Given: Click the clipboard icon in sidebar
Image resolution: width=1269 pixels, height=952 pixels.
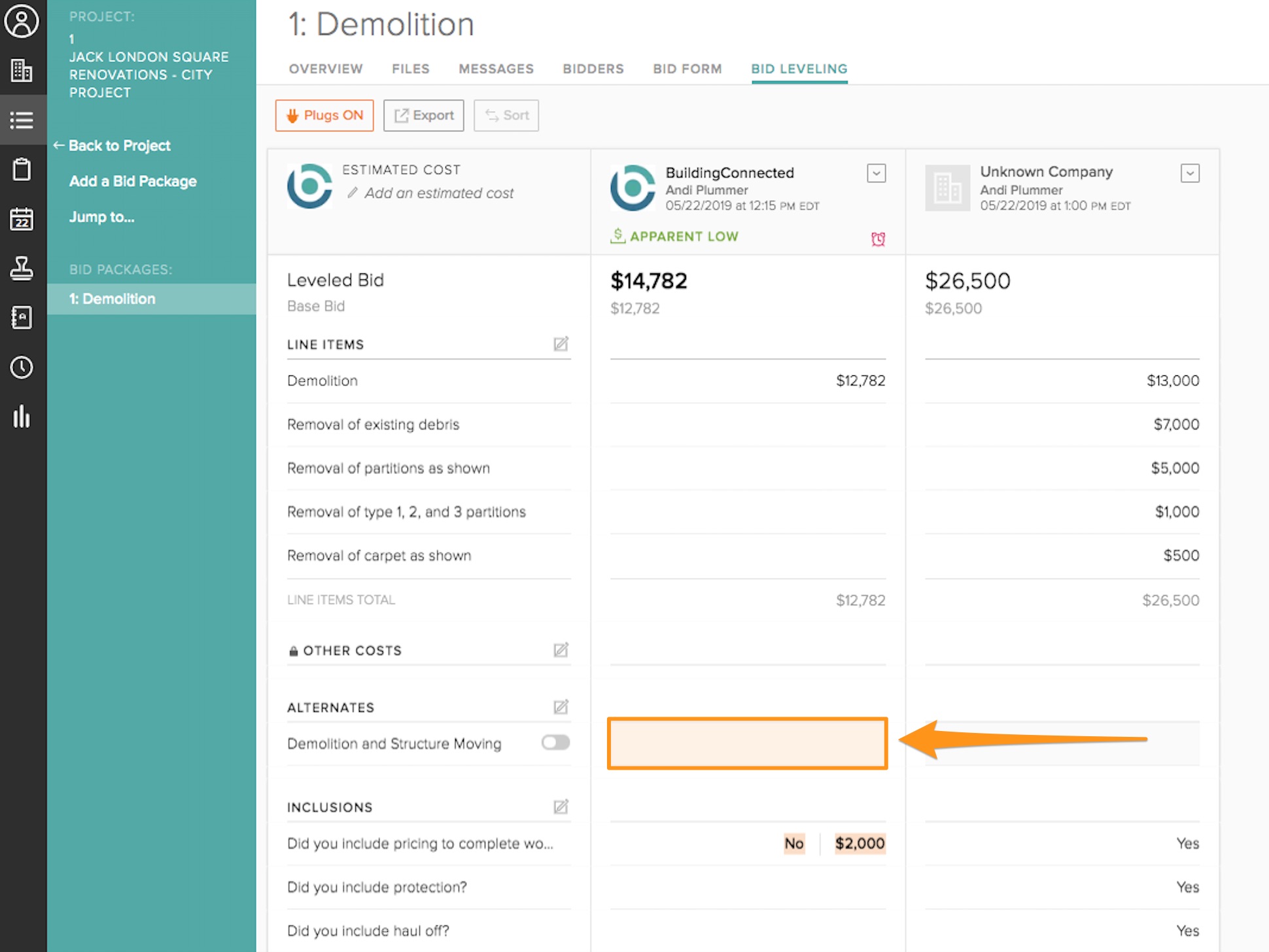Looking at the screenshot, I should click(x=22, y=169).
